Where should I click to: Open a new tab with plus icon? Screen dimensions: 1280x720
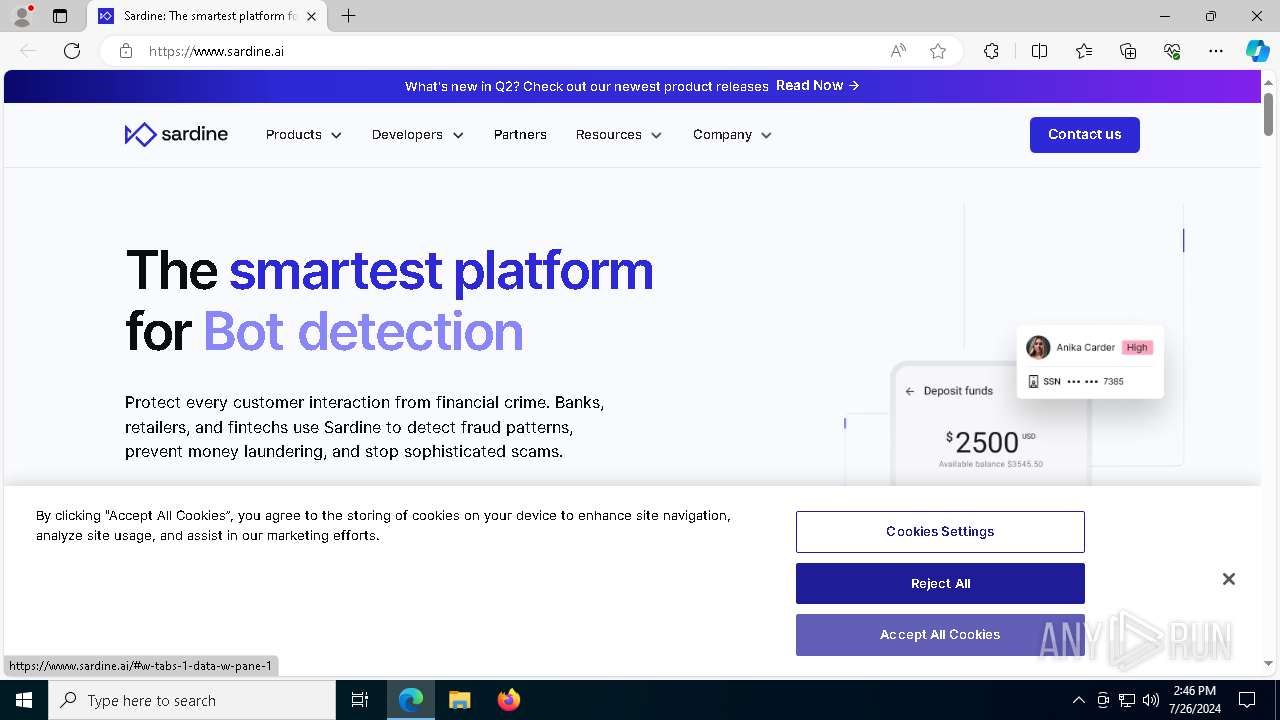click(348, 16)
